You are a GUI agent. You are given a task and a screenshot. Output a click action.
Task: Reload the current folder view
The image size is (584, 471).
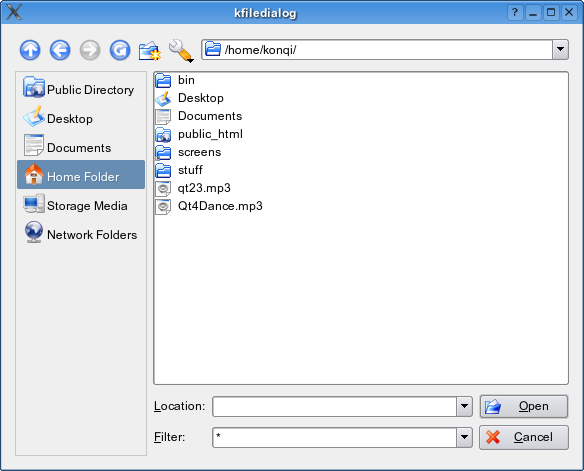coord(120,50)
